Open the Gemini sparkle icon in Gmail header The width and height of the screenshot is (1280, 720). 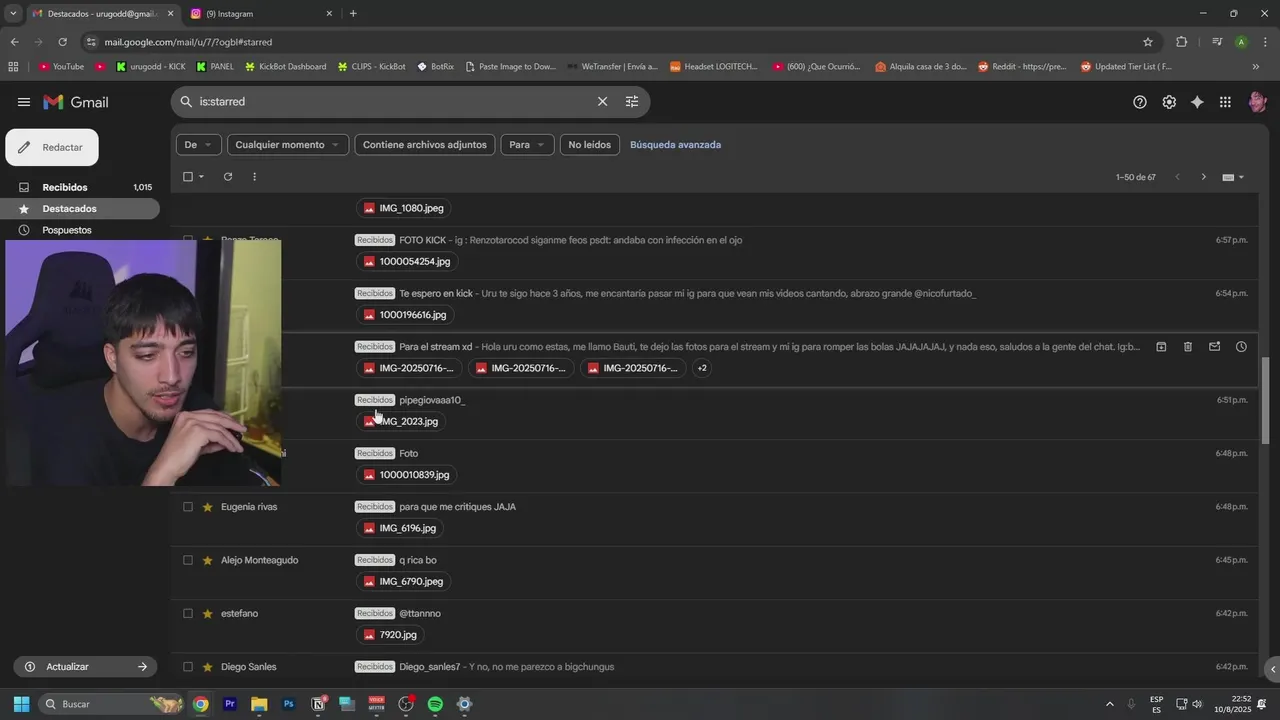pos(1197,102)
